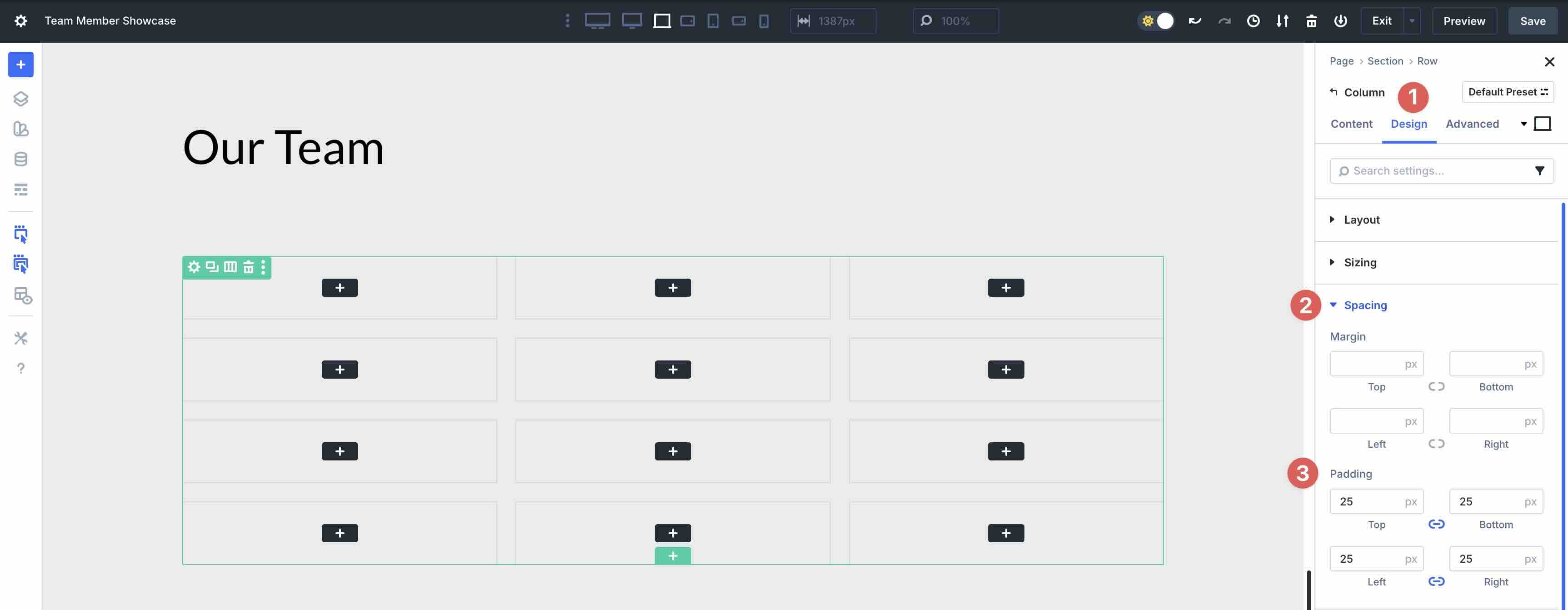1568x610 pixels.
Task: Save the Team Member Showcase page
Action: point(1533,20)
